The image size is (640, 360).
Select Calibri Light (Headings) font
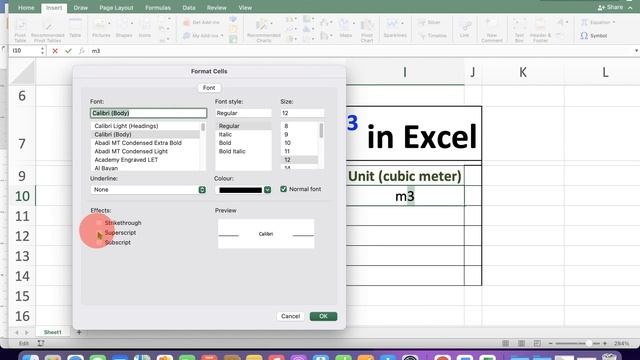(x=127, y=126)
